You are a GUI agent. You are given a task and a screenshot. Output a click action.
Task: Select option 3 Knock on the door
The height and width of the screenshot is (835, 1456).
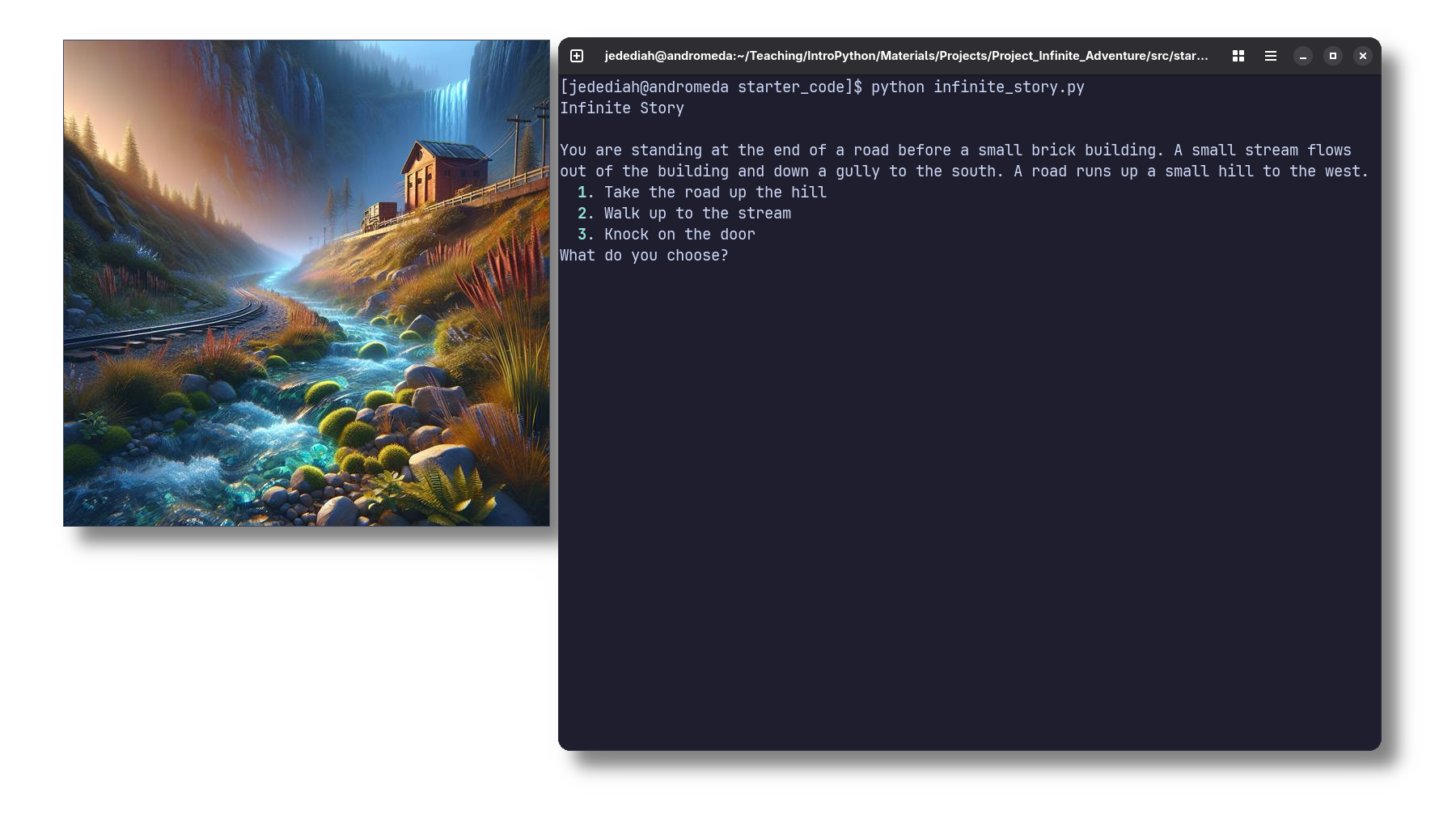pyautogui.click(x=667, y=235)
